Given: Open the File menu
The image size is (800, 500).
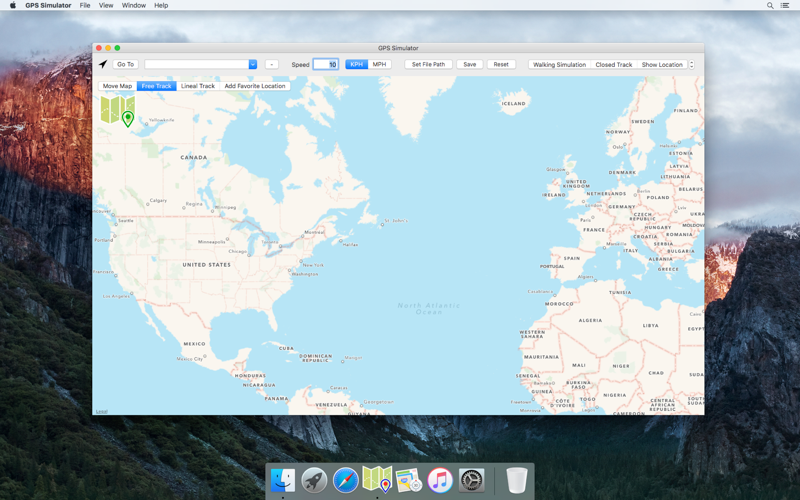Looking at the screenshot, I should pyautogui.click(x=85, y=5).
